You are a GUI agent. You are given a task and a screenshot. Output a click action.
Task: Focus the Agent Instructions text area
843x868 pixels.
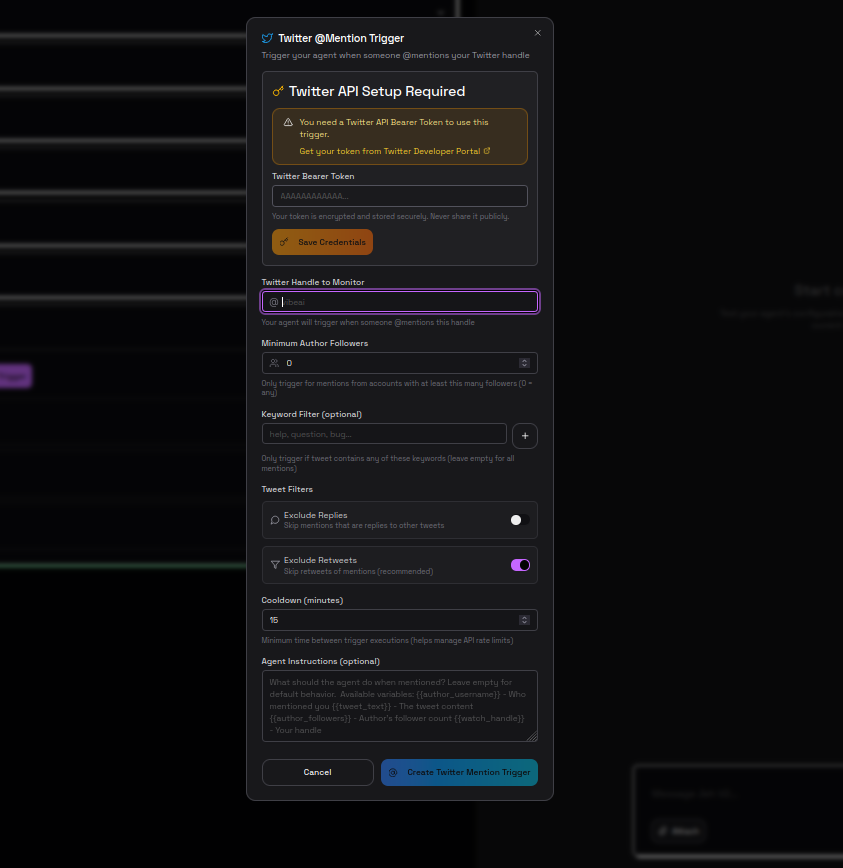tap(400, 706)
